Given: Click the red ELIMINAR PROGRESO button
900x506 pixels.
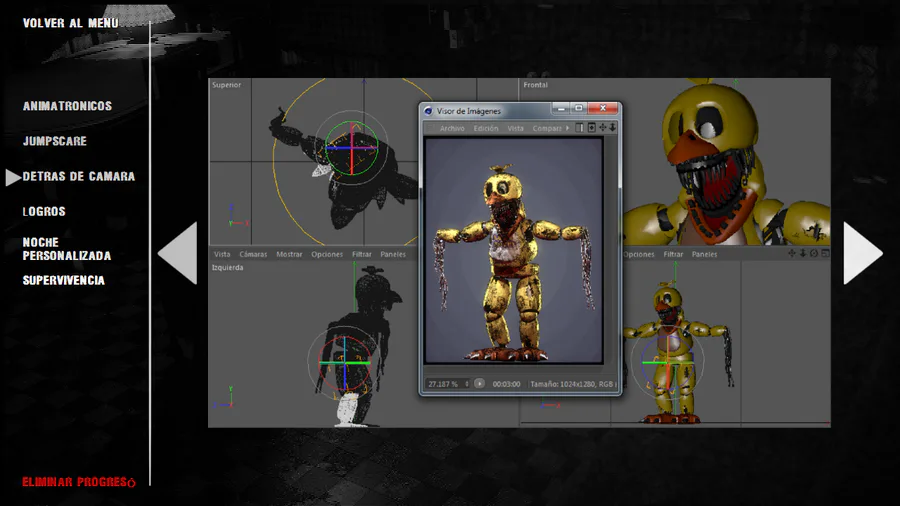Looking at the screenshot, I should (79, 482).
